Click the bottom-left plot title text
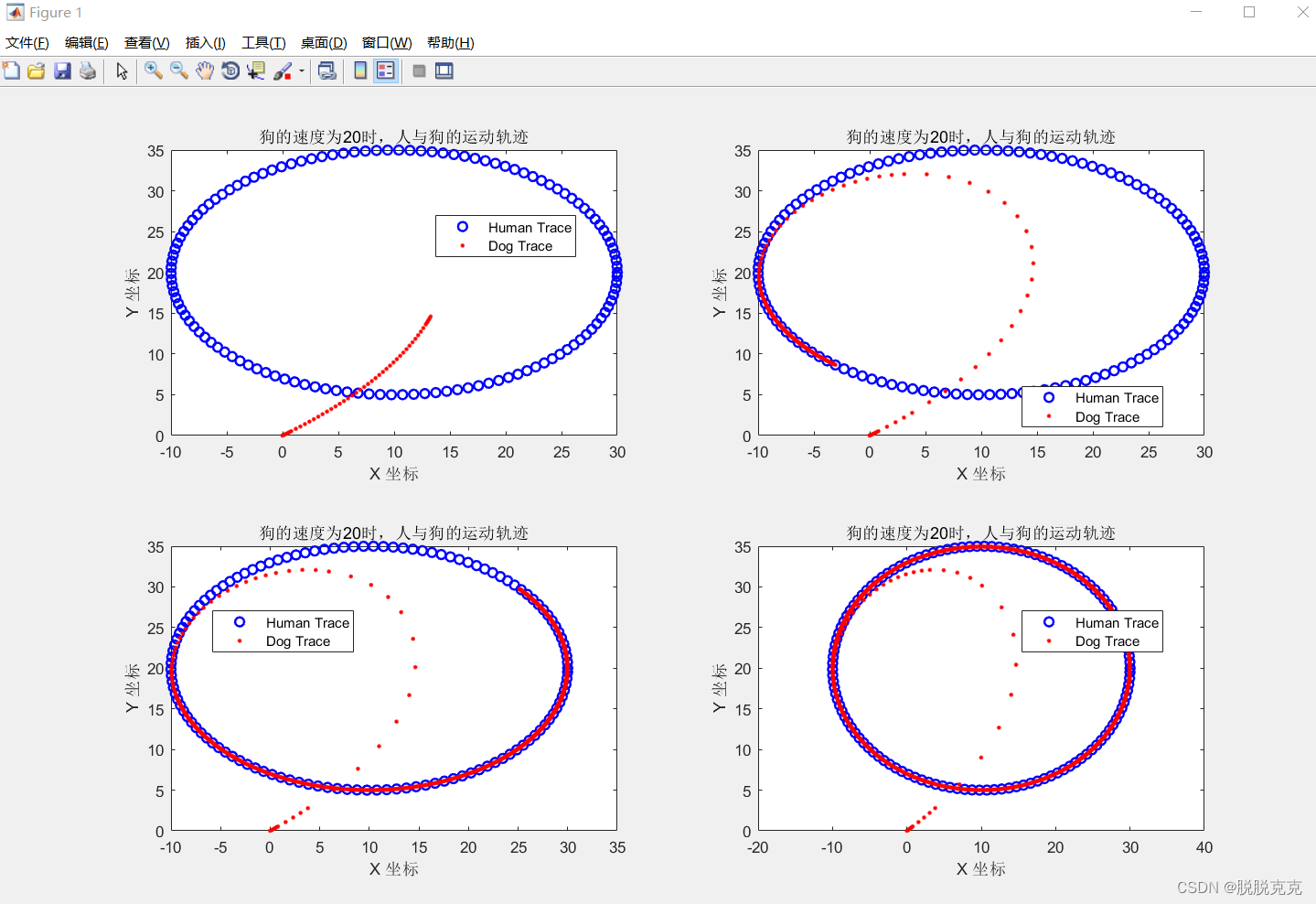Viewport: 1316px width, 904px height. [394, 533]
